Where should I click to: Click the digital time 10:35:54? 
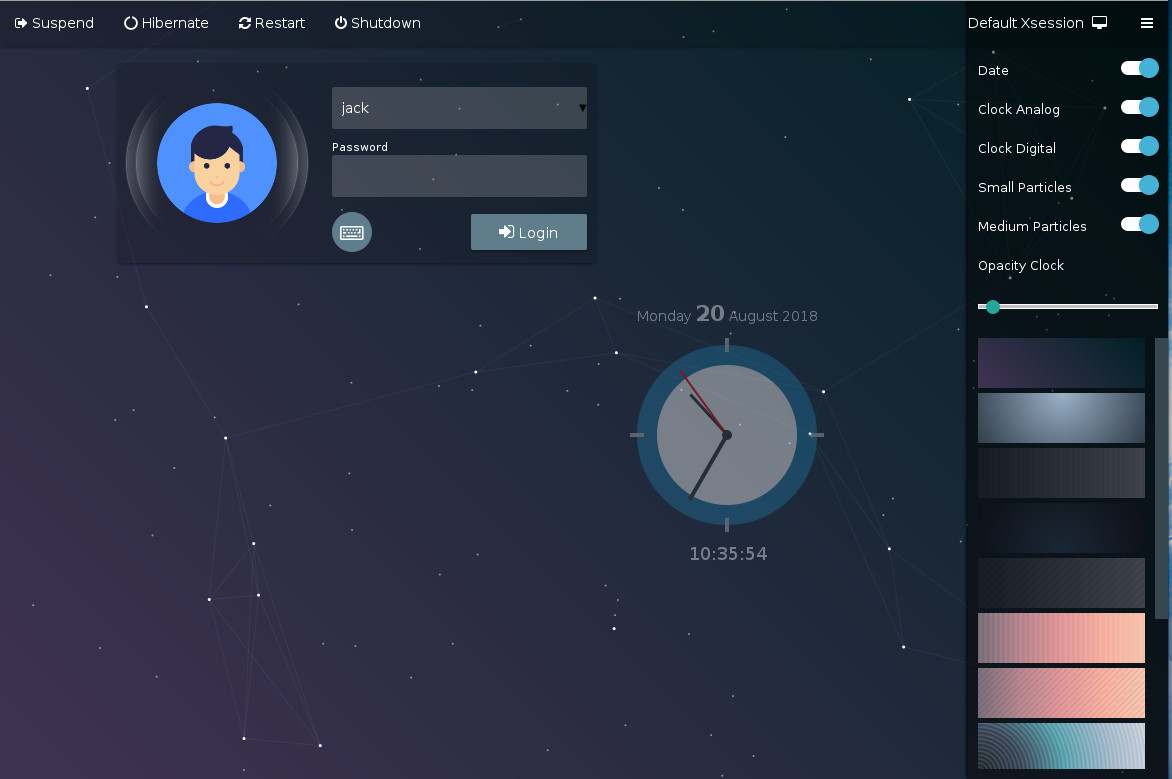pos(728,554)
